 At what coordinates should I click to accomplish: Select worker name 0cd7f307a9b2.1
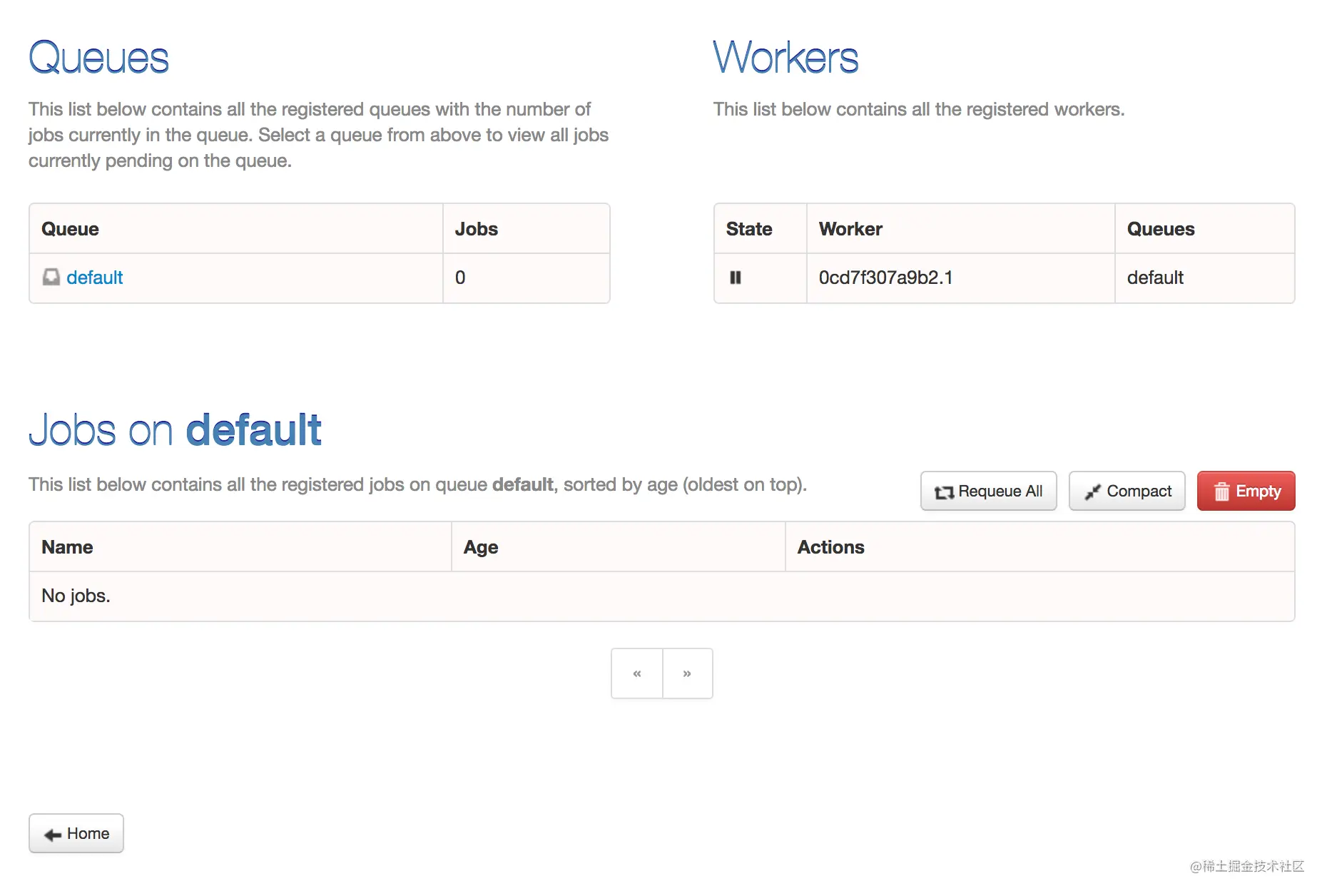pos(885,278)
